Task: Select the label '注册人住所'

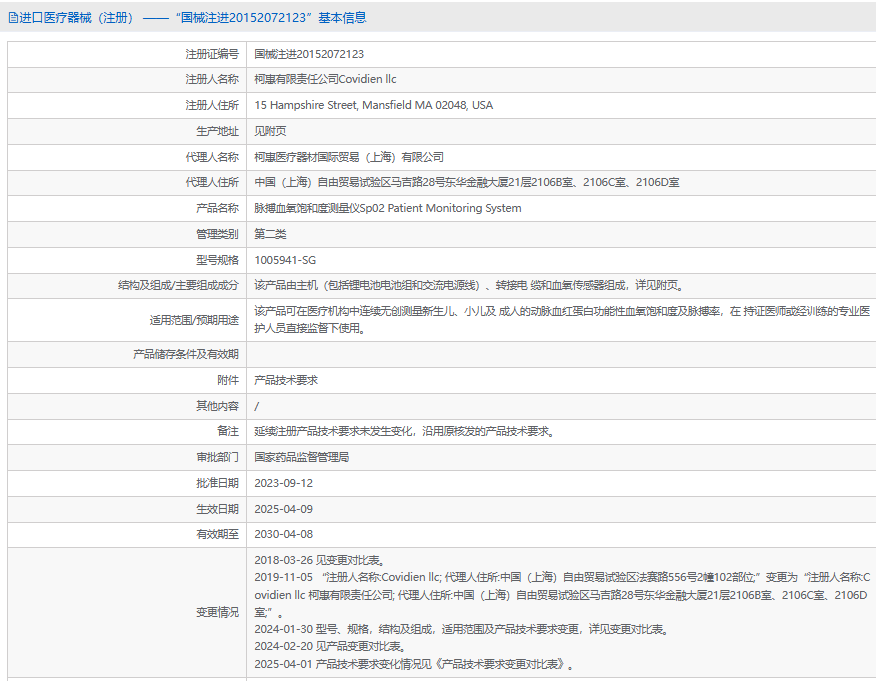Action: pyautogui.click(x=212, y=105)
